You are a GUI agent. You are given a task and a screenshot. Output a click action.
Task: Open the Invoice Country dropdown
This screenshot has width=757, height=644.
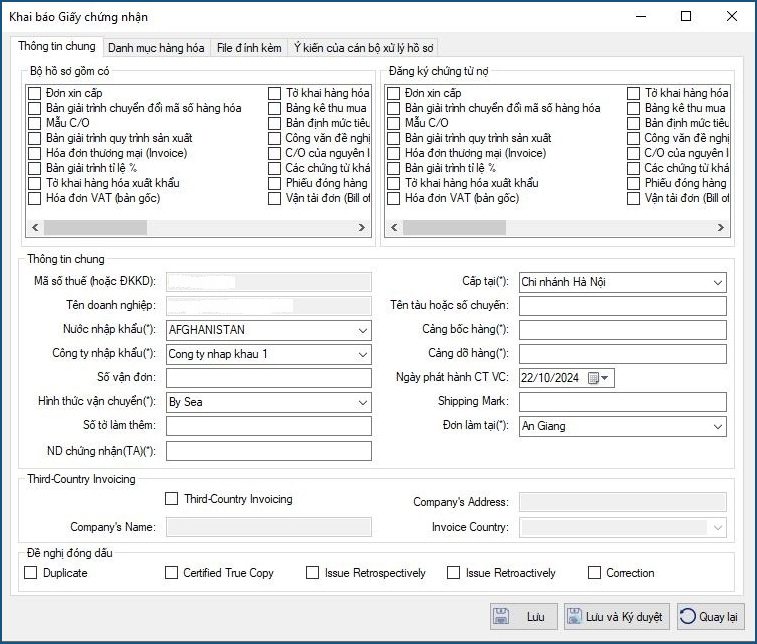tap(718, 528)
